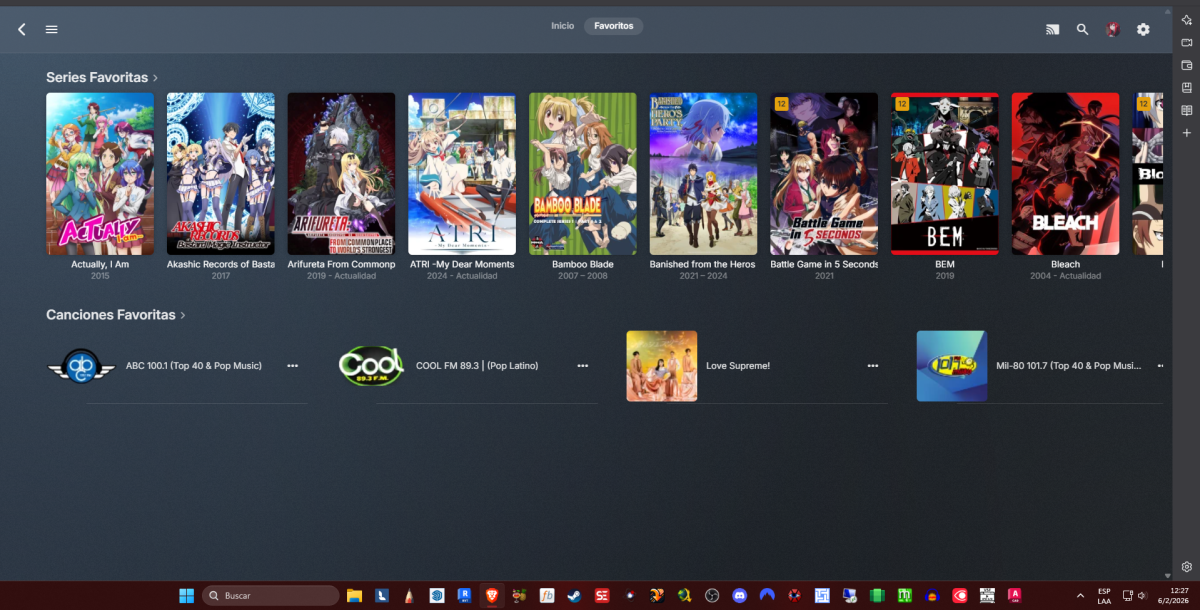Open the Wallet icon in browser sidebar

(x=1187, y=65)
